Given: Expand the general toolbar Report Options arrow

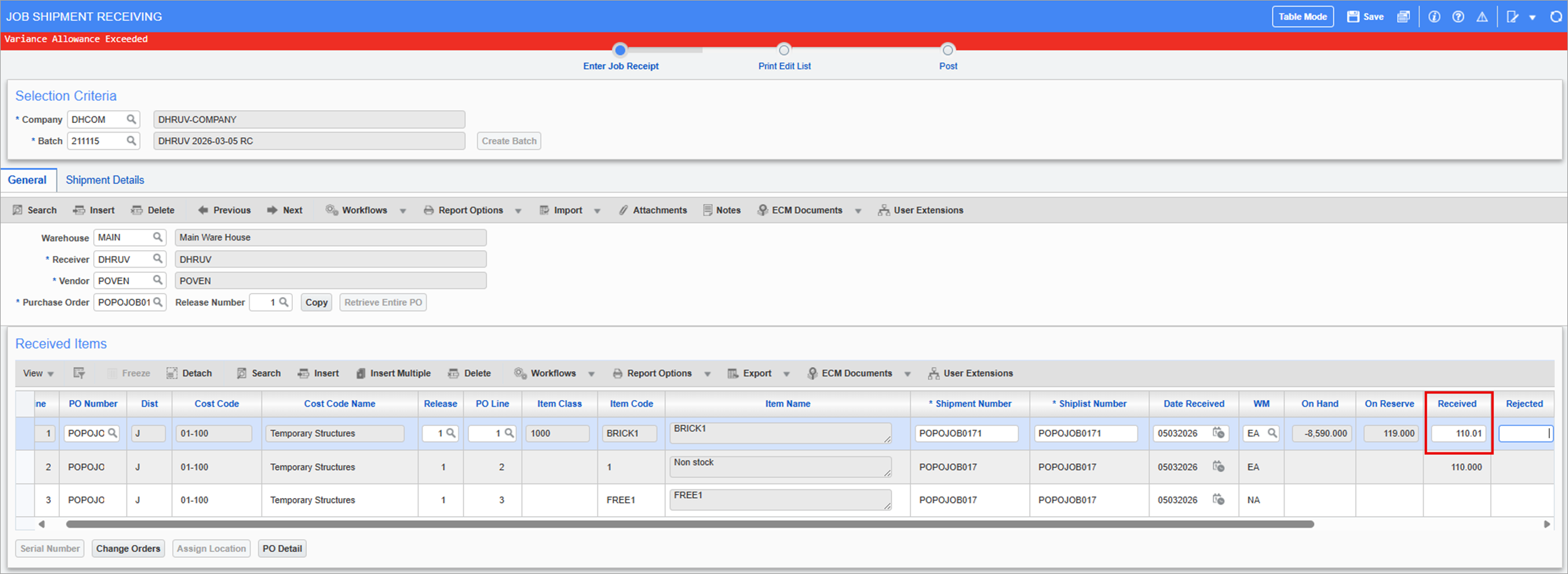Looking at the screenshot, I should click(519, 211).
